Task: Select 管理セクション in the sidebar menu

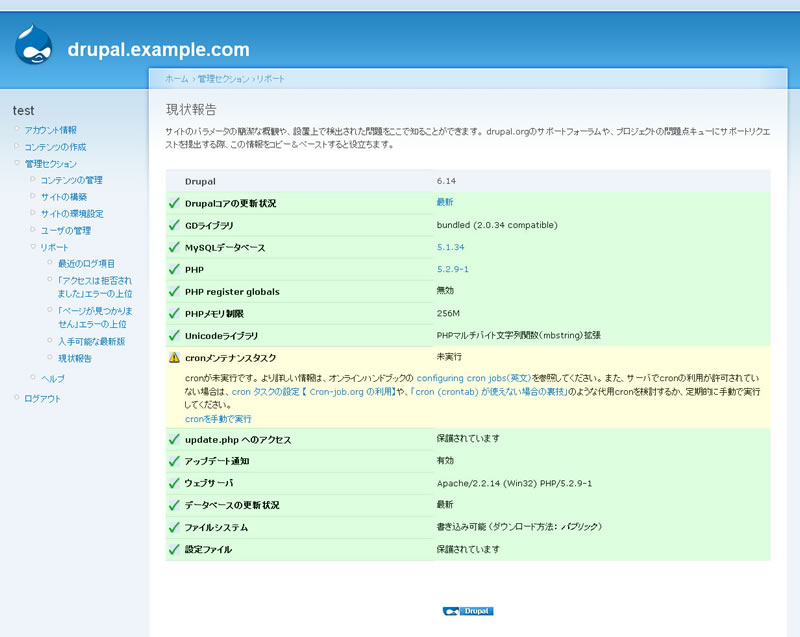Action: click(x=51, y=164)
